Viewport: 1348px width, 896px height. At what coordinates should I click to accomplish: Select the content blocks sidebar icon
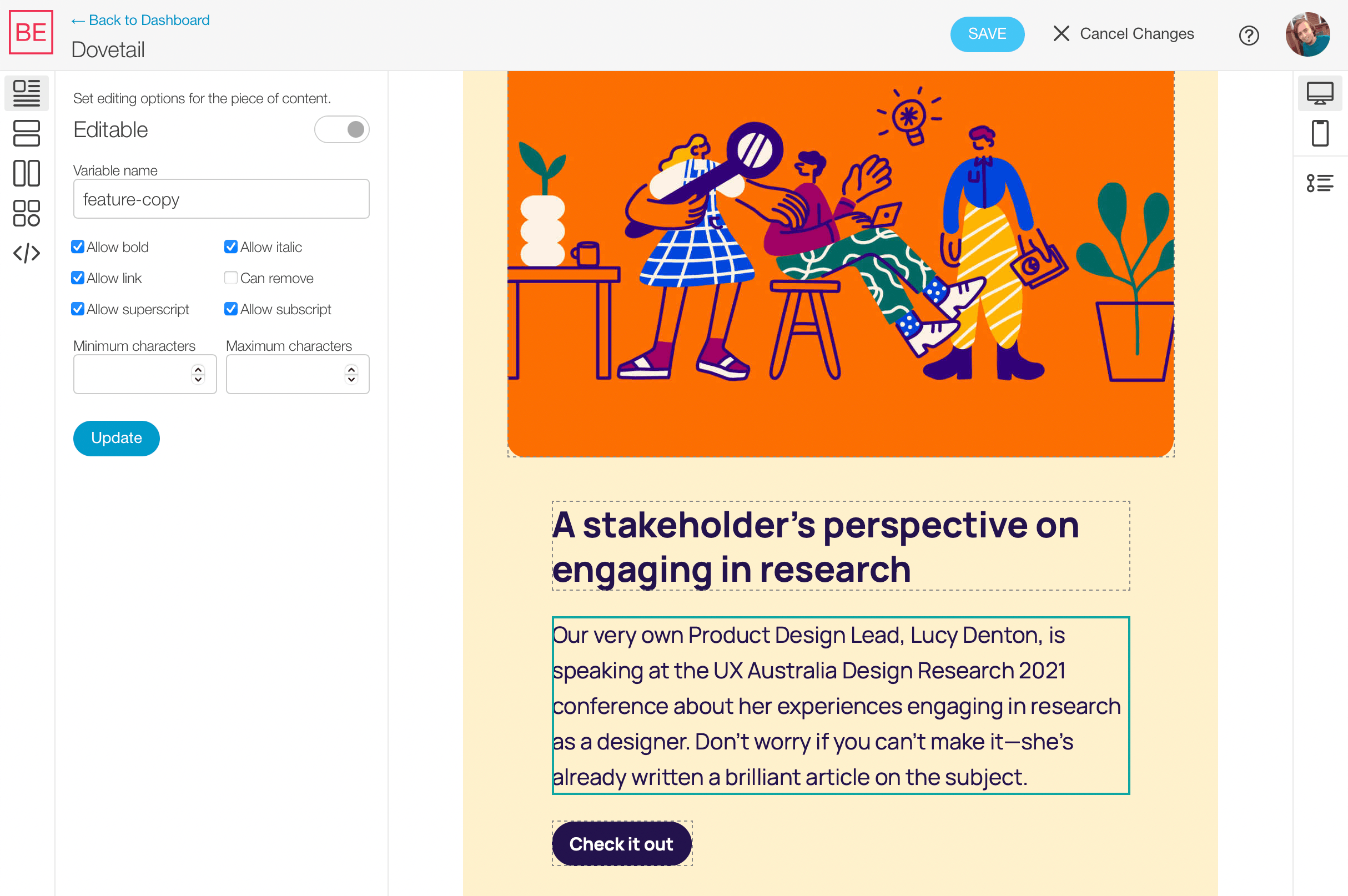(26, 93)
